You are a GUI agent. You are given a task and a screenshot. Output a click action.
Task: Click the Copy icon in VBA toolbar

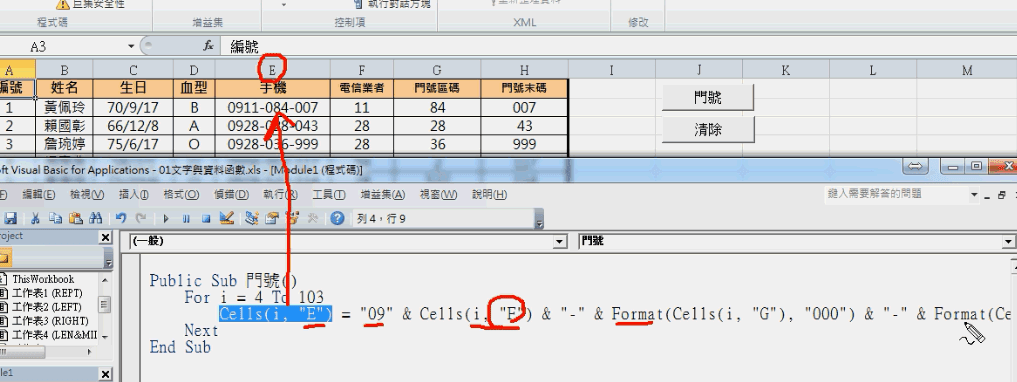(x=55, y=219)
